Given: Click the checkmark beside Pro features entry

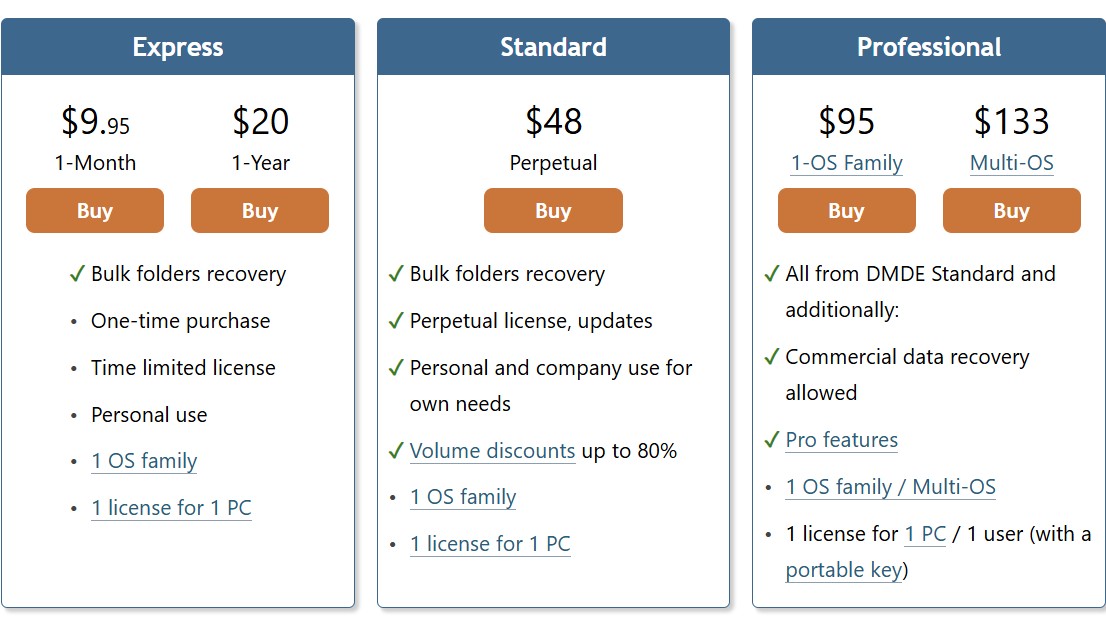Looking at the screenshot, I should [771, 440].
